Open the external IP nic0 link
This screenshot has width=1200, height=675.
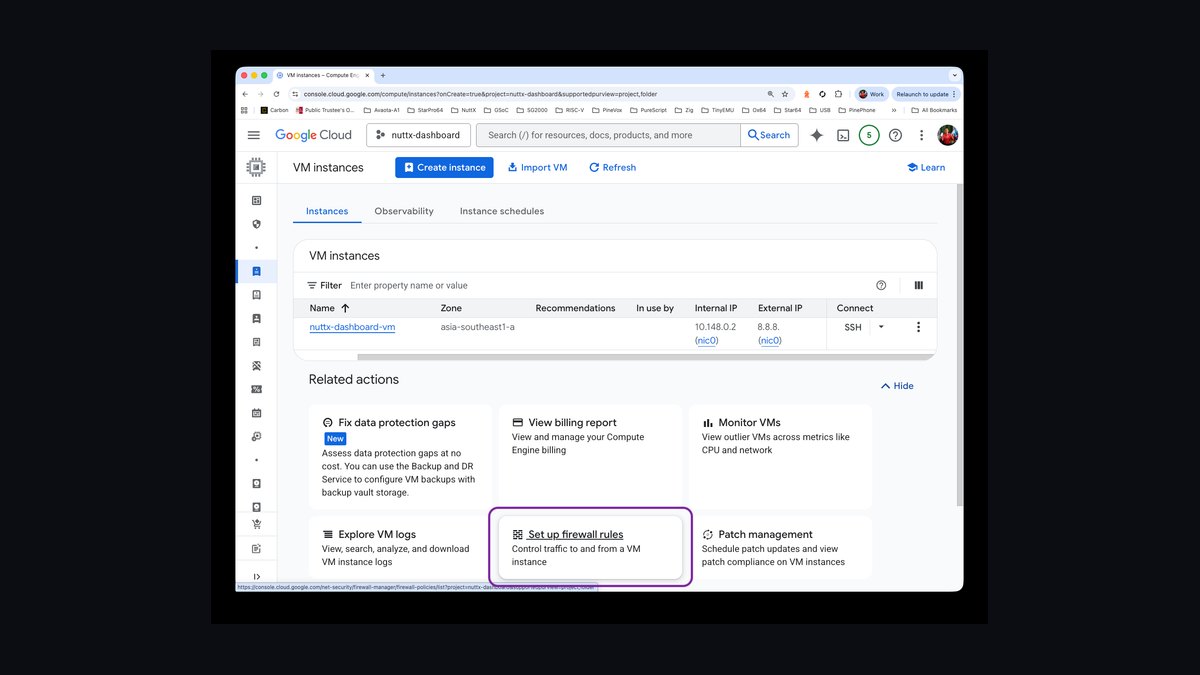click(770, 341)
